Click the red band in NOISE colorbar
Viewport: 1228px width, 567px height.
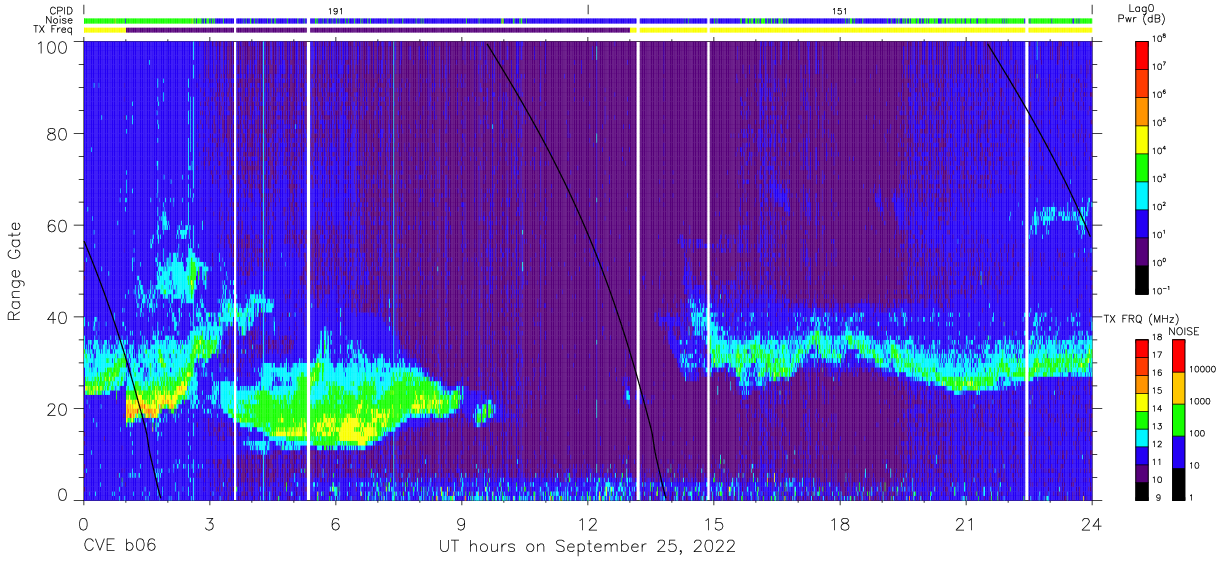coord(1179,356)
